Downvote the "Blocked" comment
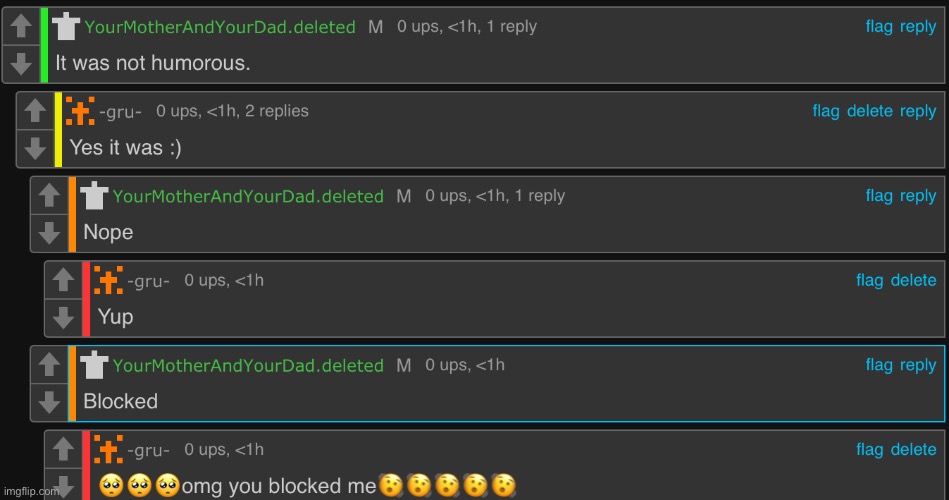949x500 pixels. pos(49,403)
